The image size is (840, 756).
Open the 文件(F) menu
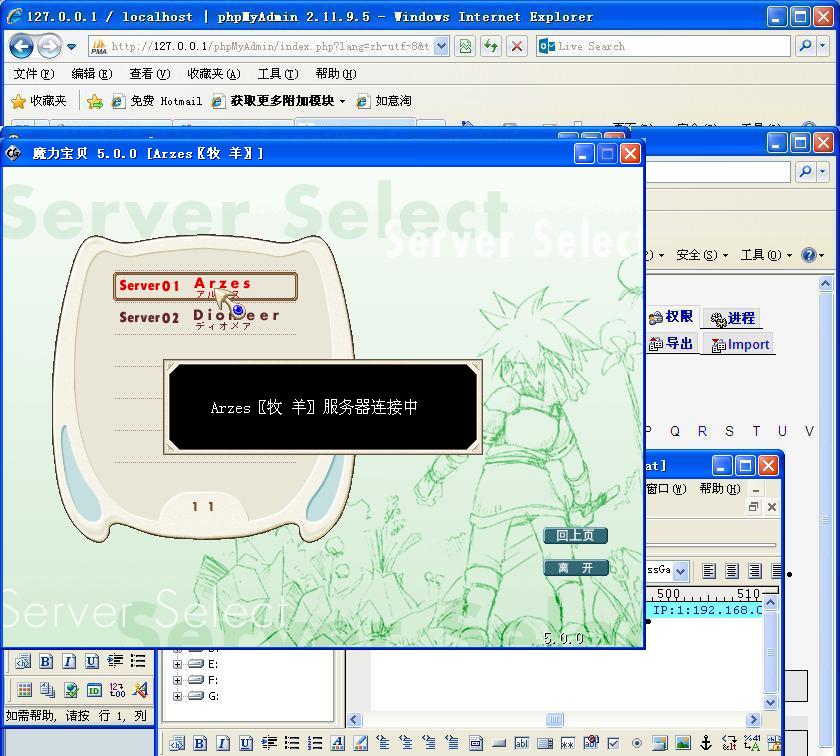34,74
